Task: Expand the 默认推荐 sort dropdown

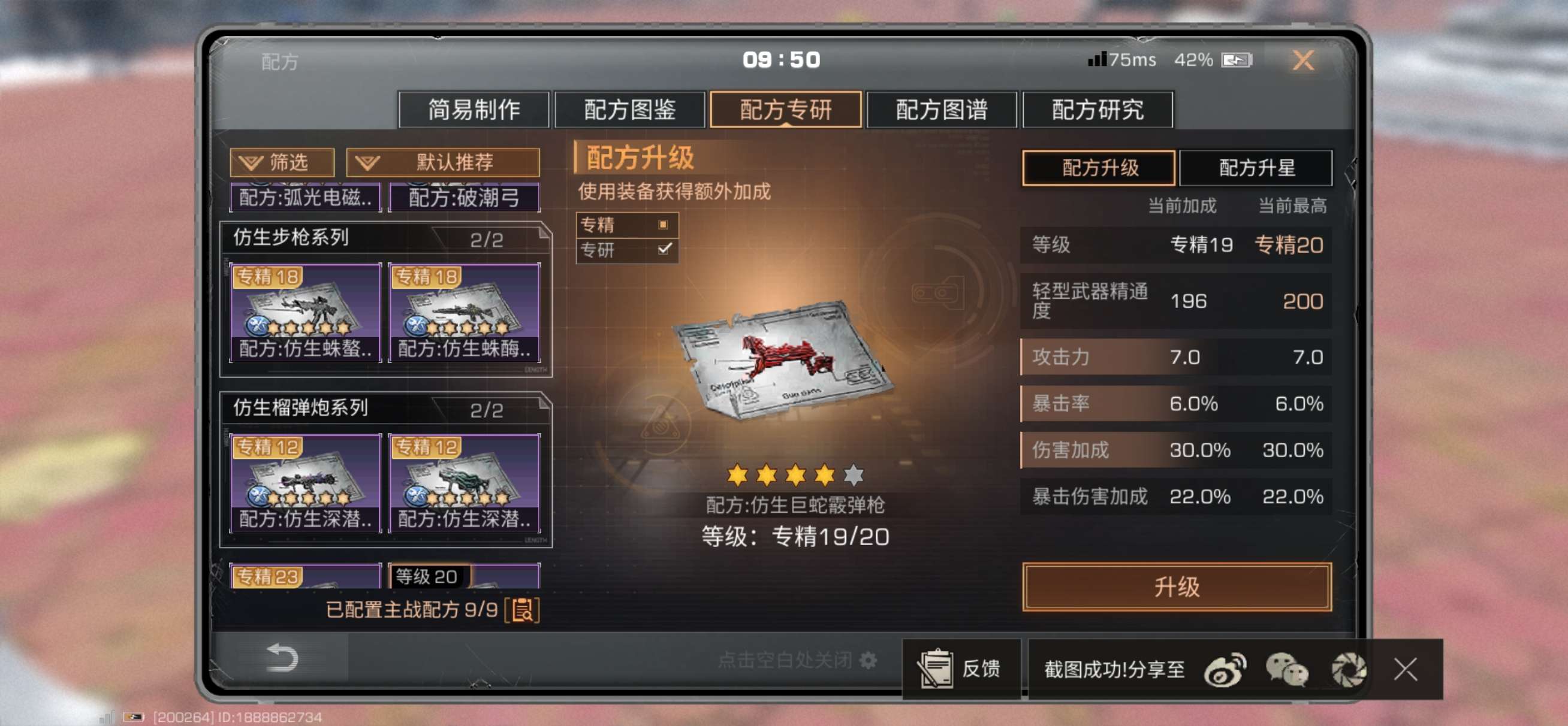Action: pos(442,162)
